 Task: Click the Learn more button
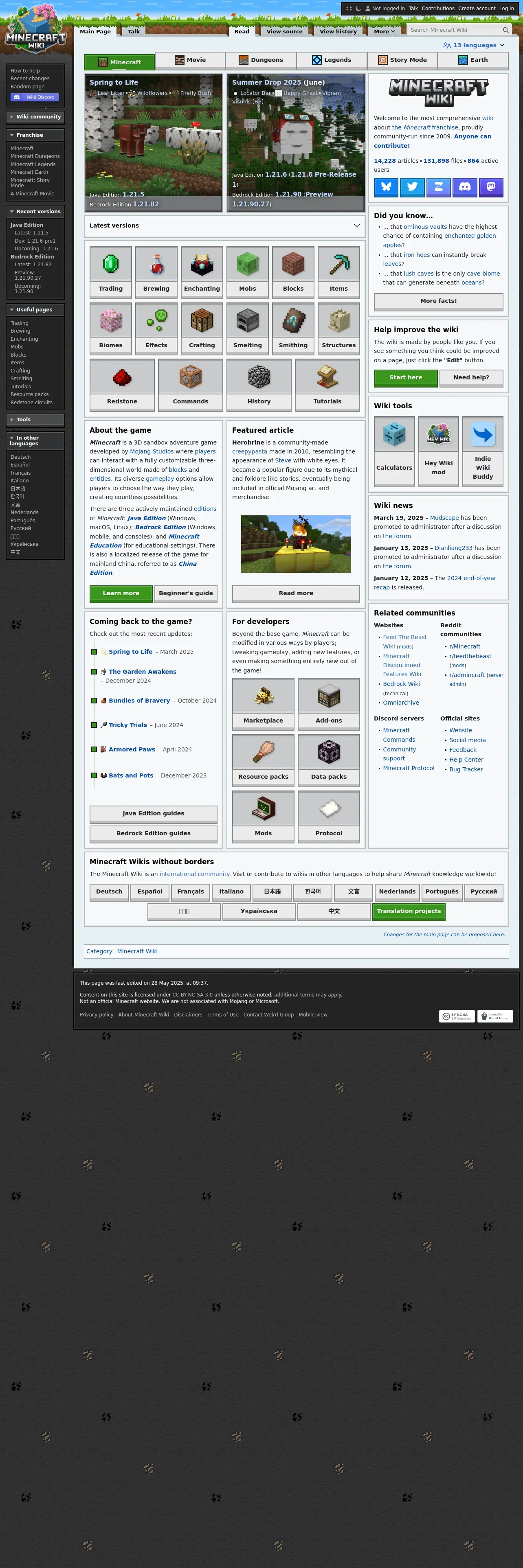[121, 593]
